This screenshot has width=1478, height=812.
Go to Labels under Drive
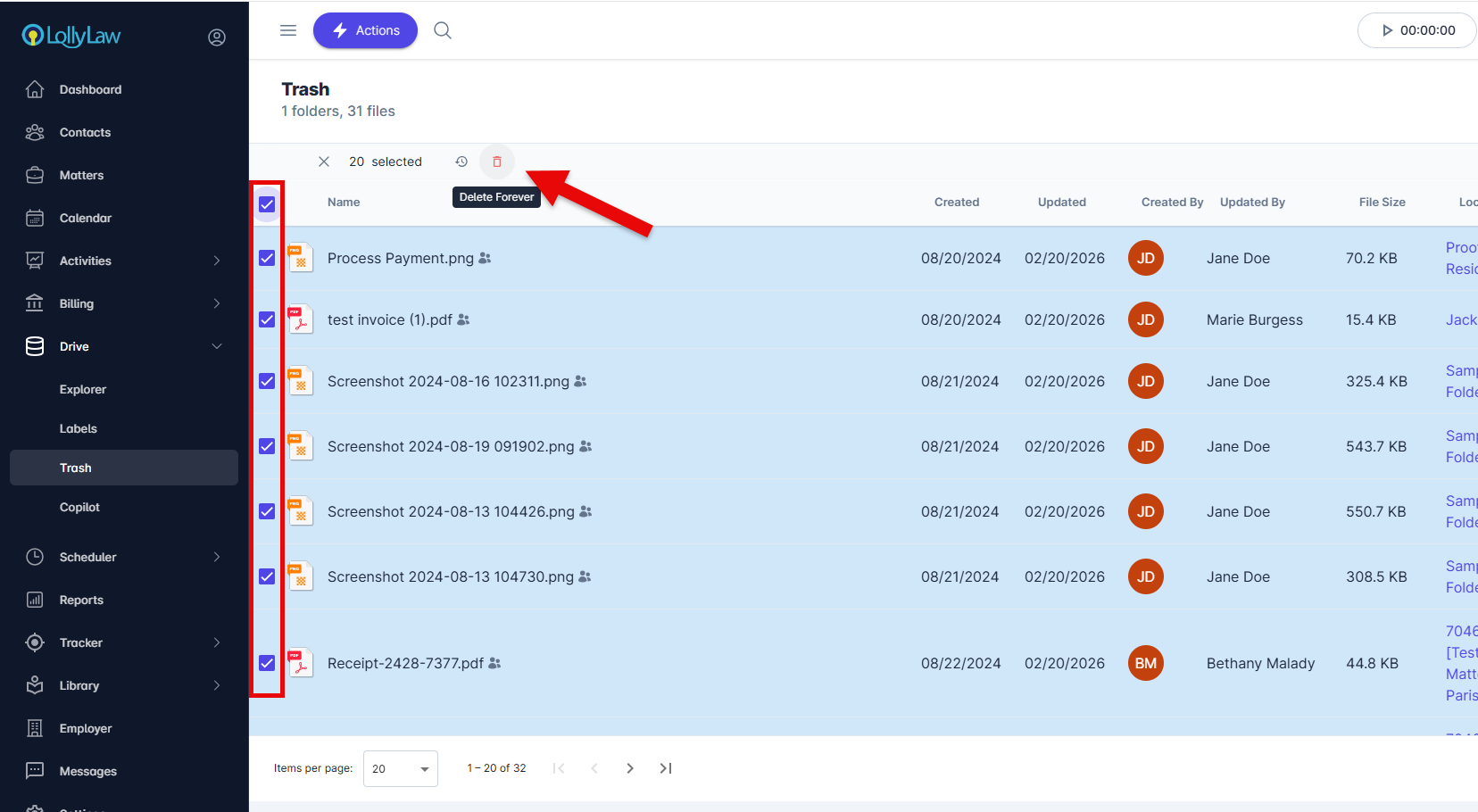coord(79,428)
